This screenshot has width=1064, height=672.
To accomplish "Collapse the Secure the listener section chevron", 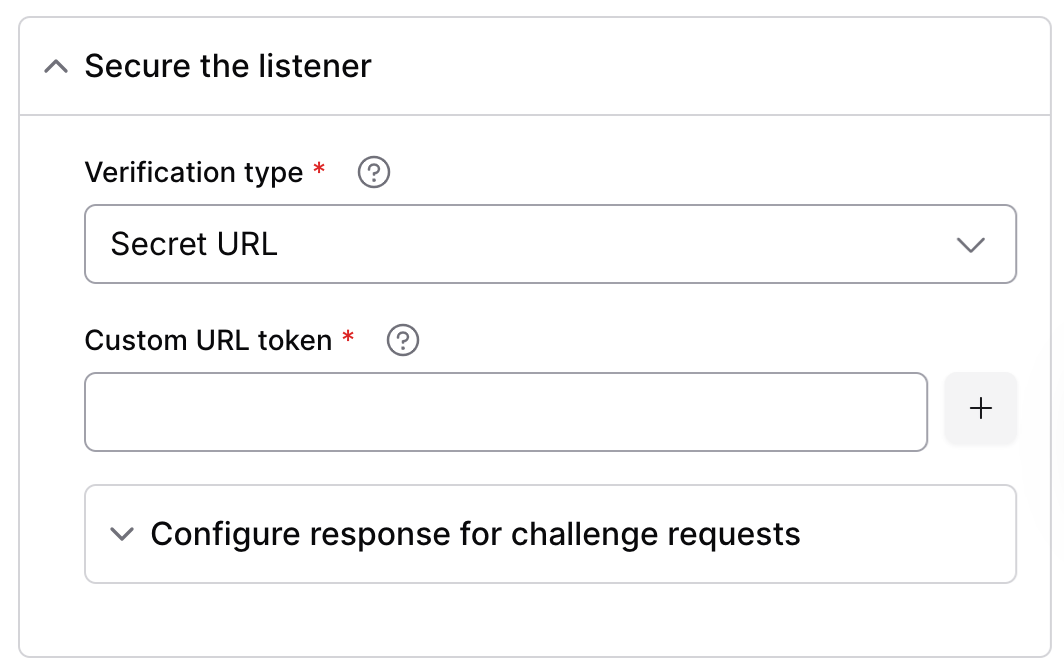I will click(x=56, y=67).
